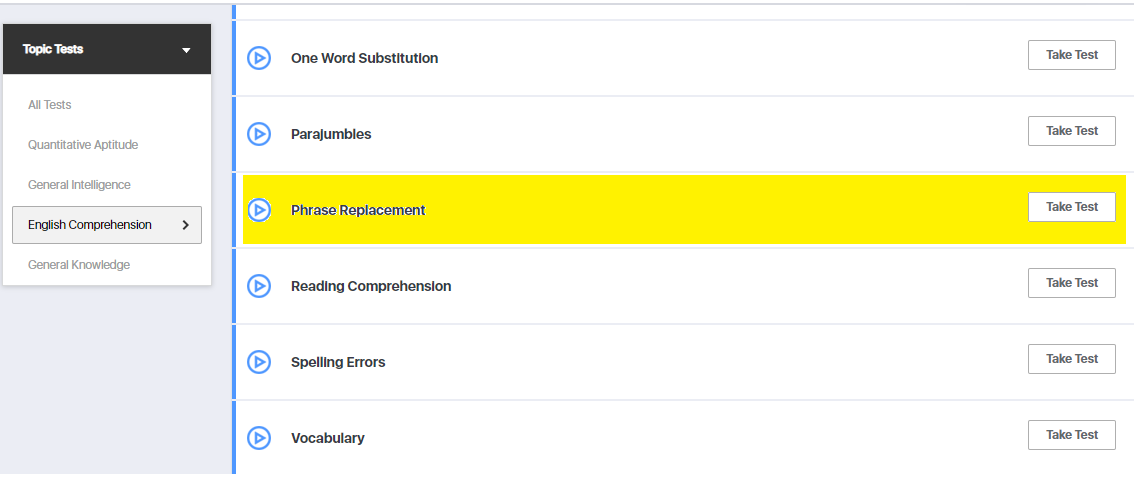Take the Spelling Errors test
The width and height of the screenshot is (1135, 478).
(1071, 359)
